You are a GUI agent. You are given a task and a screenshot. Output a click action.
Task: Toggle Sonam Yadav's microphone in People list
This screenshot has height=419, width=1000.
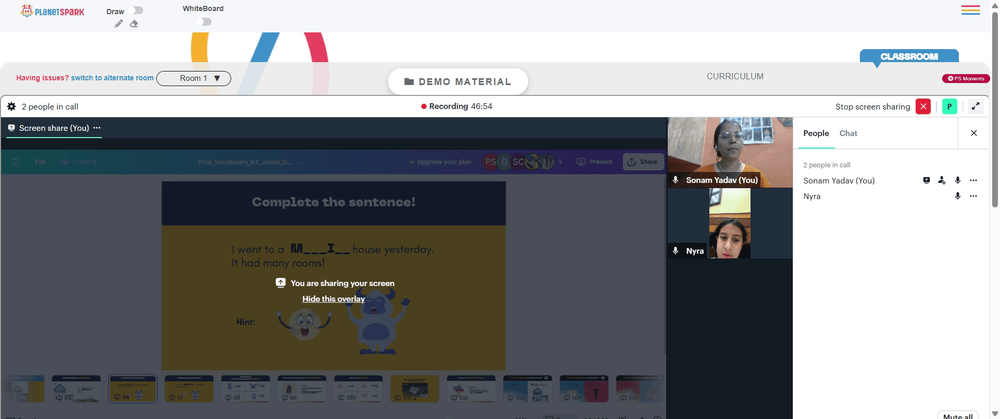(957, 180)
